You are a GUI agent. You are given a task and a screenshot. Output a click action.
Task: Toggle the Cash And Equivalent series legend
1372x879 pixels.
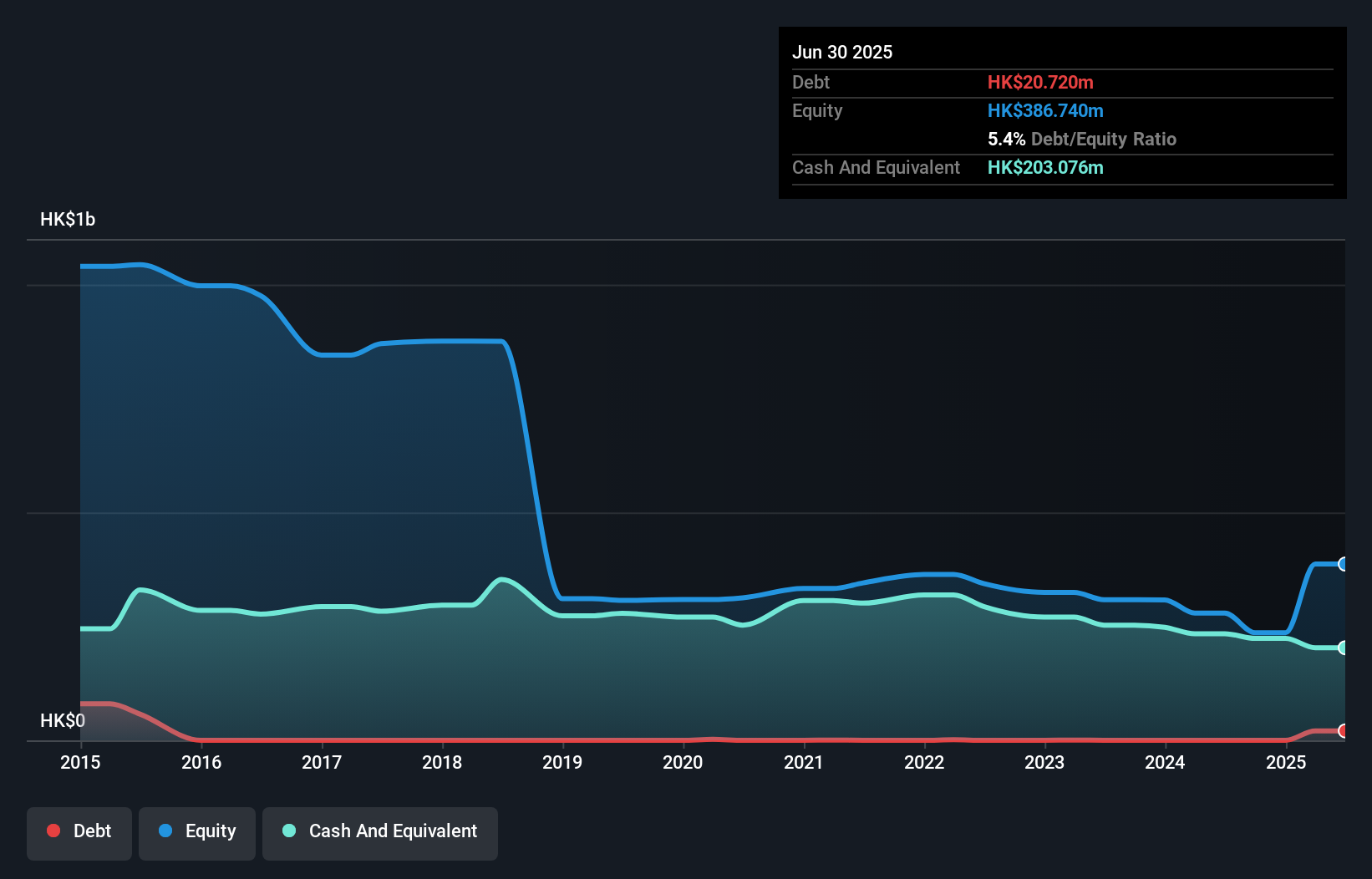379,831
